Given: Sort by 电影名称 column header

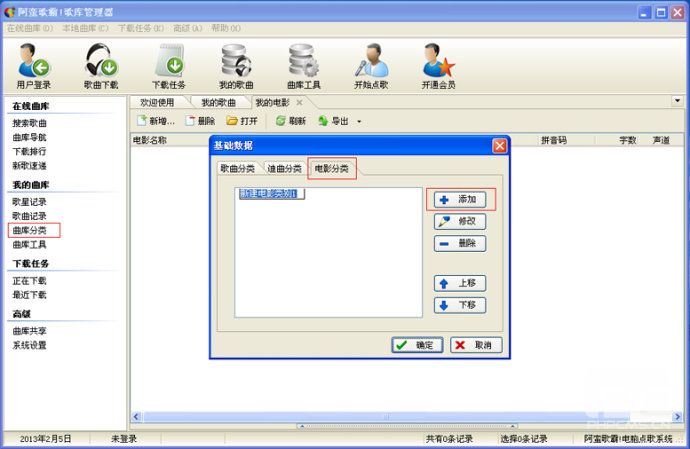Looking at the screenshot, I should coord(150,140).
